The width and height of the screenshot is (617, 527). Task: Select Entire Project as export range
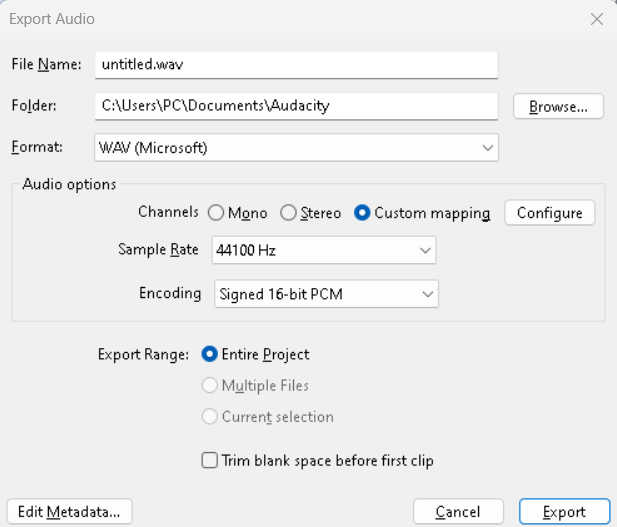tap(210, 354)
